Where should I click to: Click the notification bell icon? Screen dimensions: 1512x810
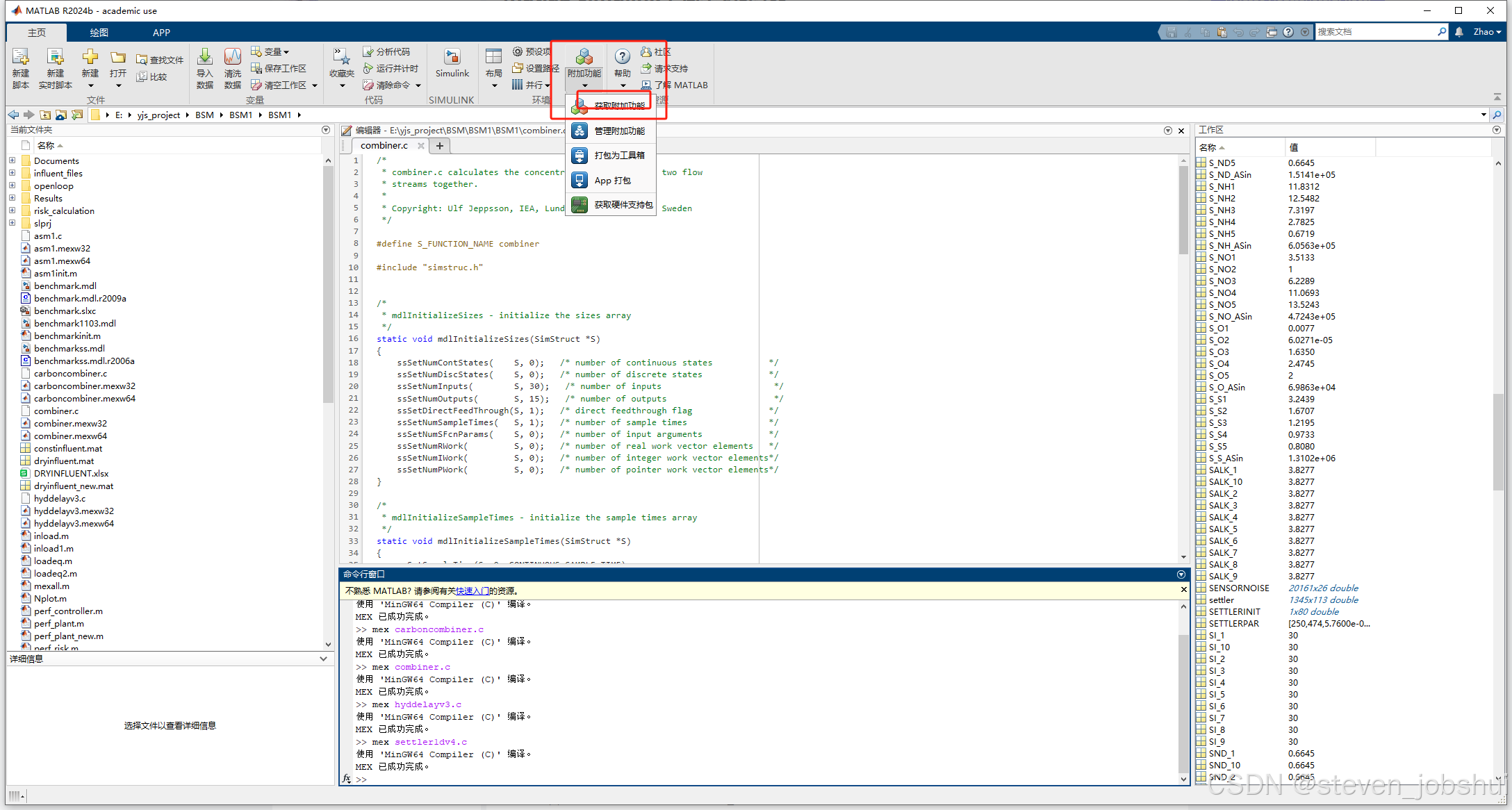click(x=1459, y=32)
